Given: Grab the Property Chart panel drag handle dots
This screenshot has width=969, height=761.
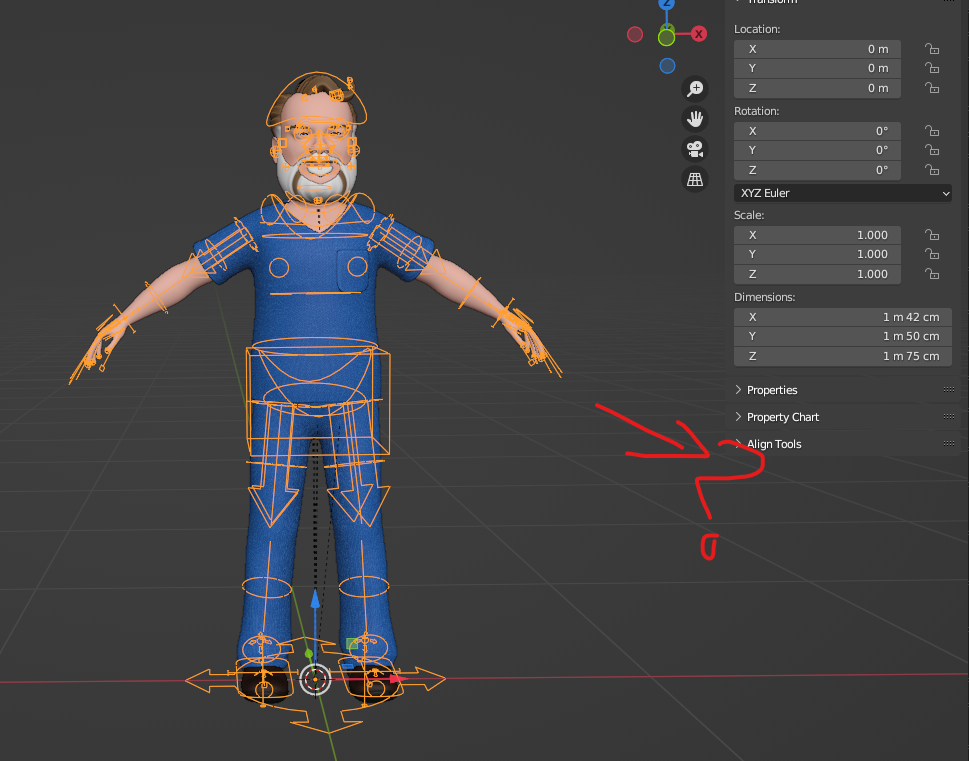Looking at the screenshot, I should pos(949,417).
